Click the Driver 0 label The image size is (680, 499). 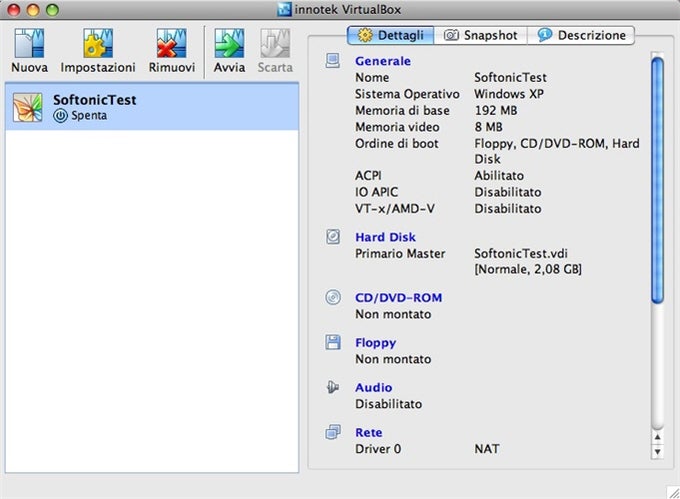[x=378, y=449]
